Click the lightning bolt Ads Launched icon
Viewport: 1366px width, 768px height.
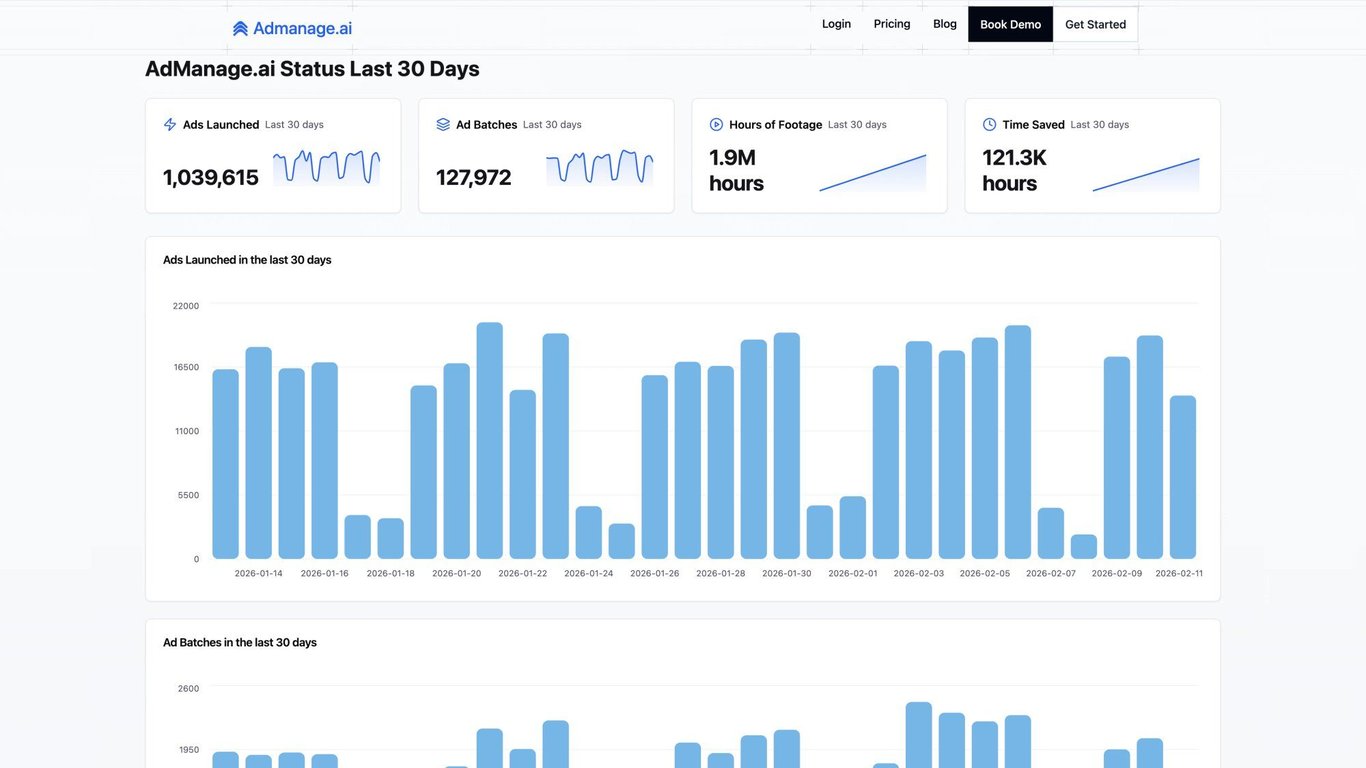coord(170,125)
